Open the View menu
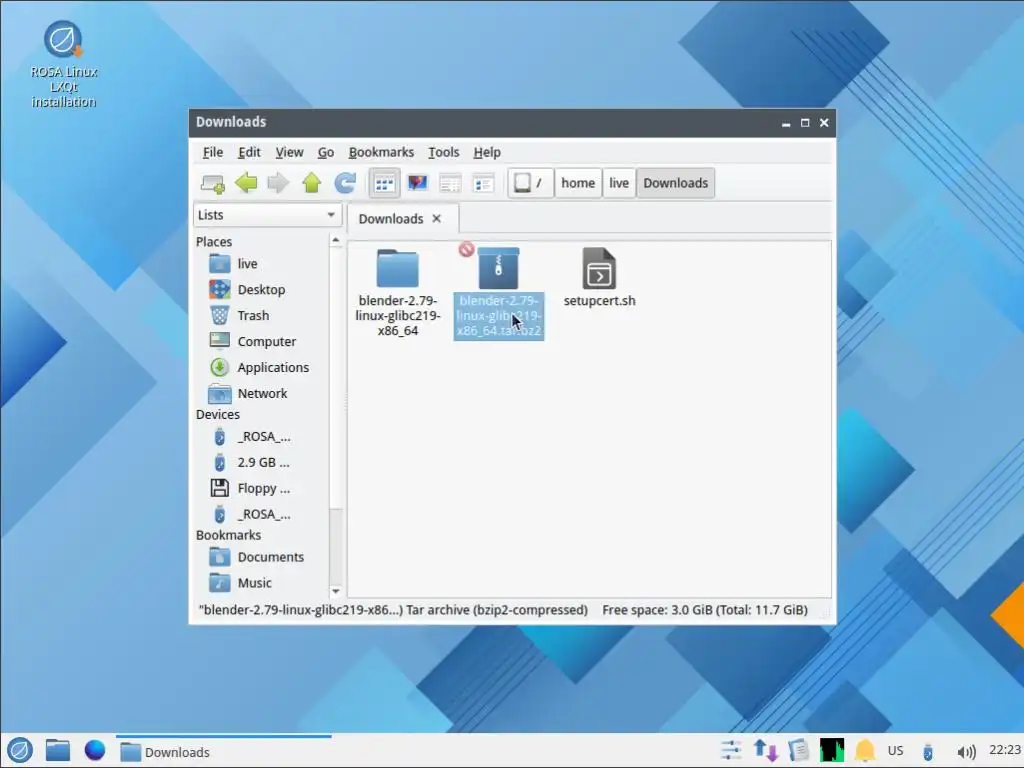1024x768 pixels. (289, 152)
